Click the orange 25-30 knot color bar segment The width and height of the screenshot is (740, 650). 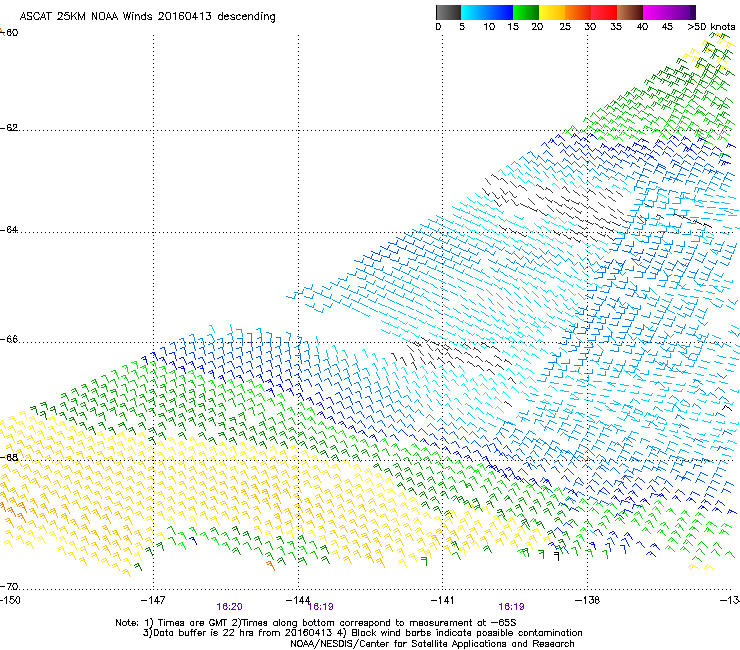pos(578,12)
